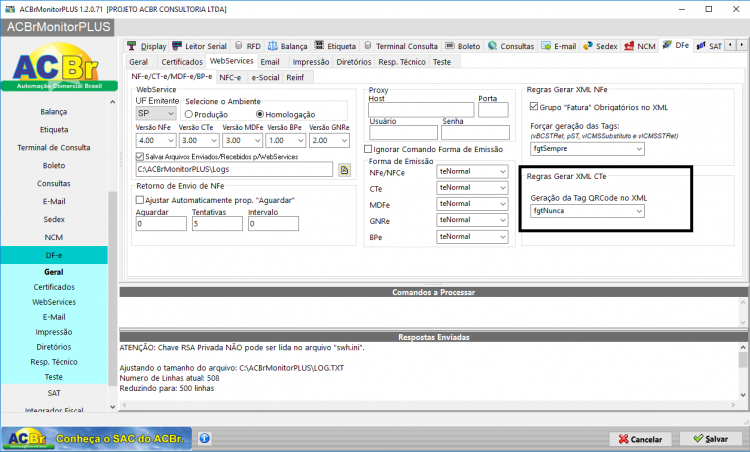This screenshot has height=452, width=750.
Task: Open the RFD tab icon
Action: (238, 46)
